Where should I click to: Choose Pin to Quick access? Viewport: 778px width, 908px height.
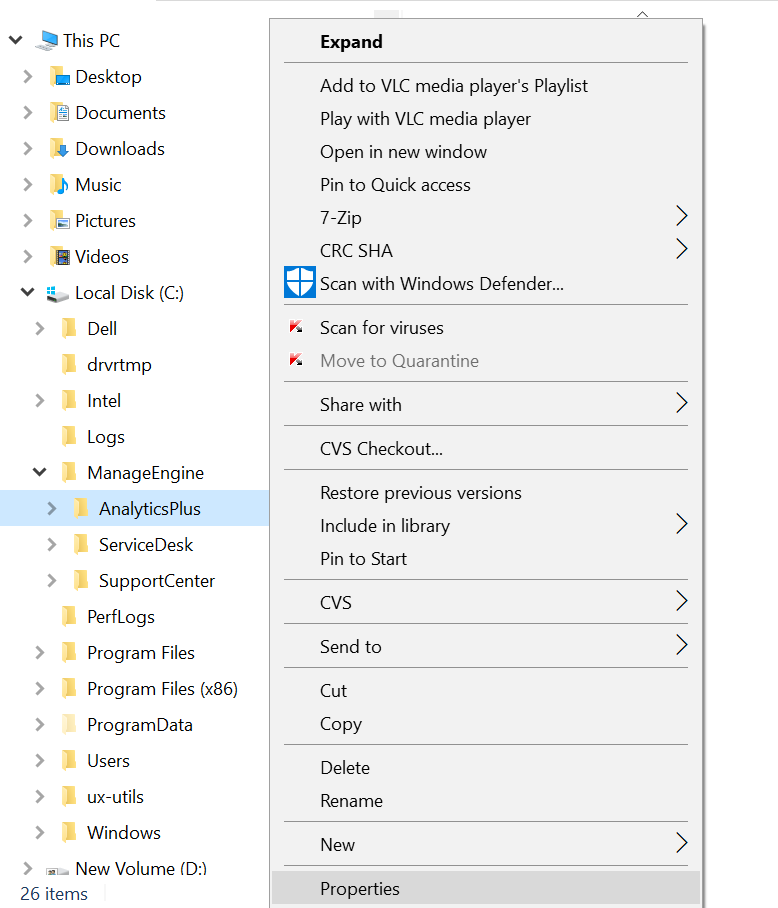tap(395, 185)
